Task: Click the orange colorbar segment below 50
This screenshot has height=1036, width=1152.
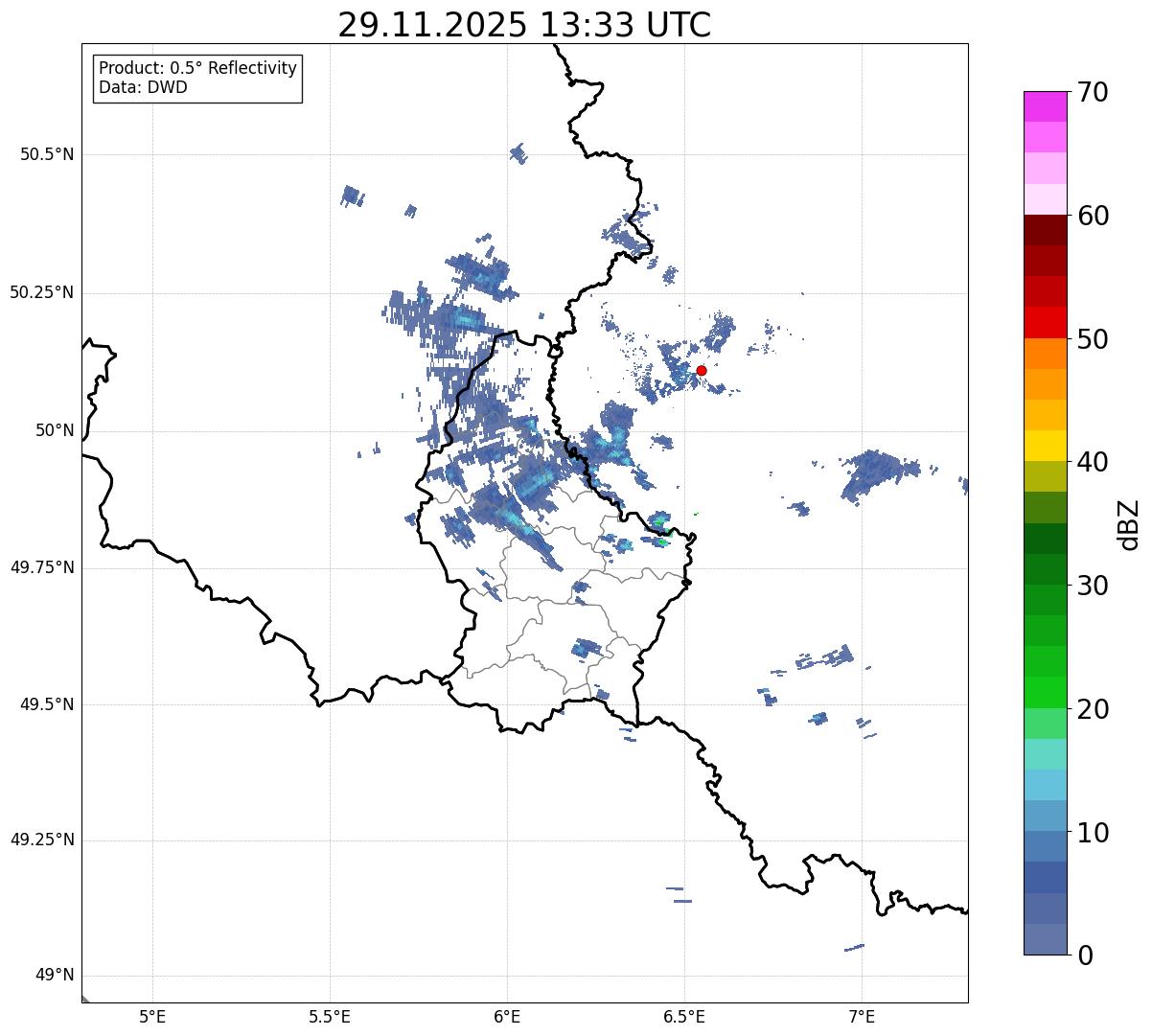Action: pos(1046,354)
